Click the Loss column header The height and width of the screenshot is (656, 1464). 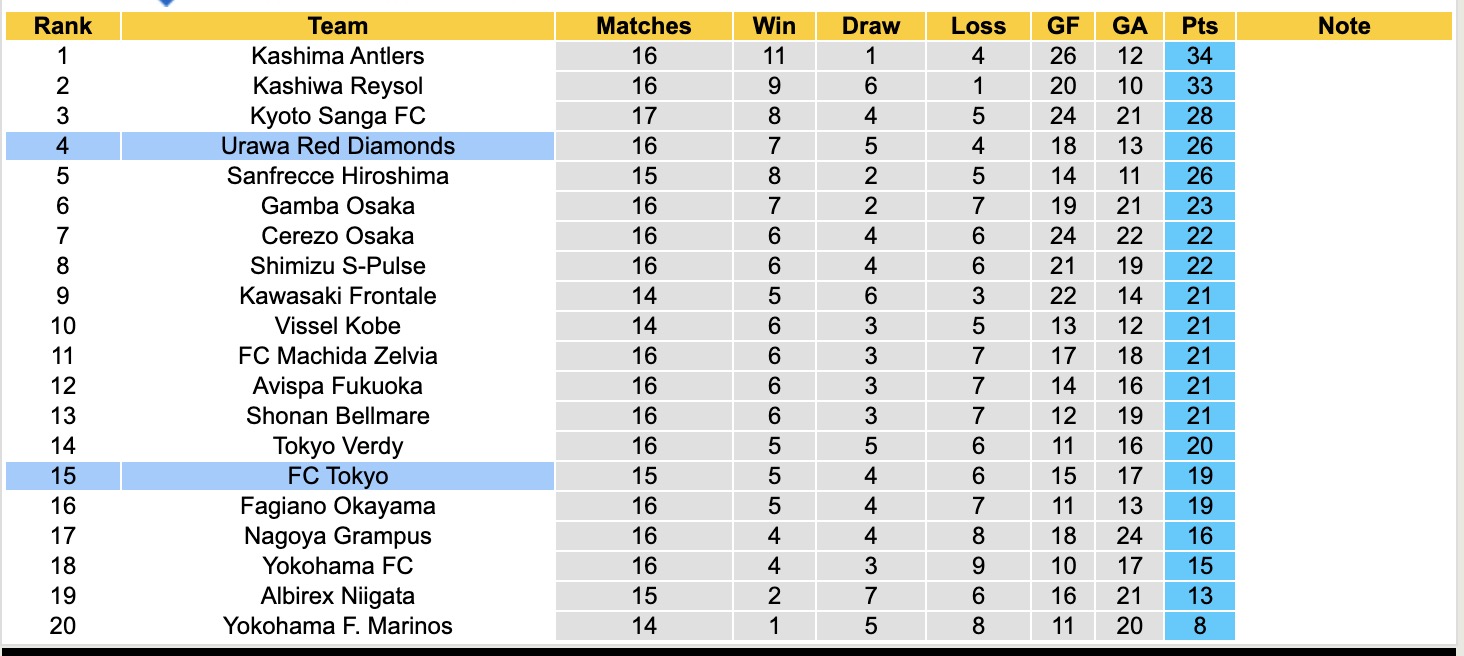(978, 26)
